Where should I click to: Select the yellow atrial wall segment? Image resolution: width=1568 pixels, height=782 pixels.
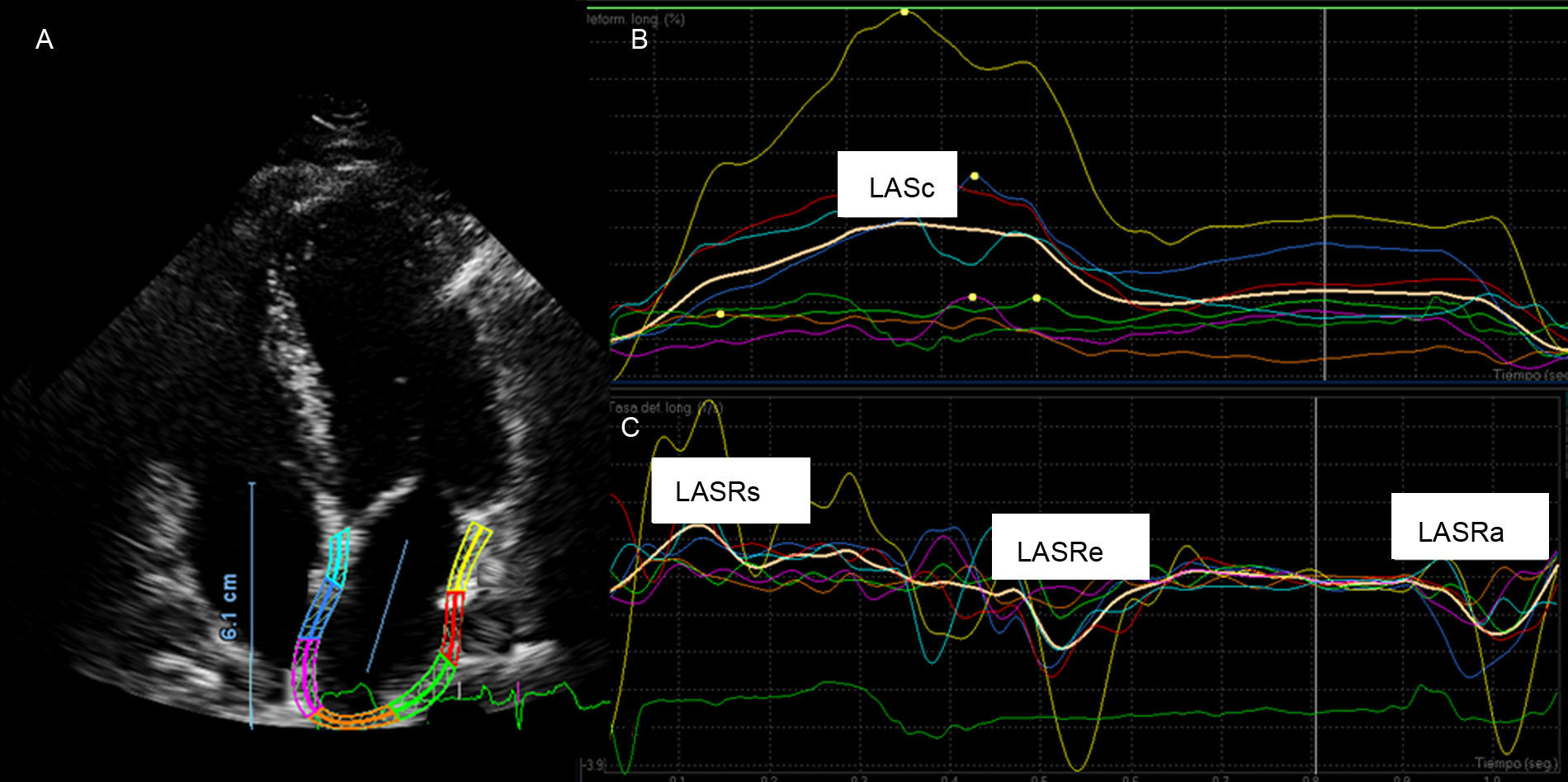(467, 557)
